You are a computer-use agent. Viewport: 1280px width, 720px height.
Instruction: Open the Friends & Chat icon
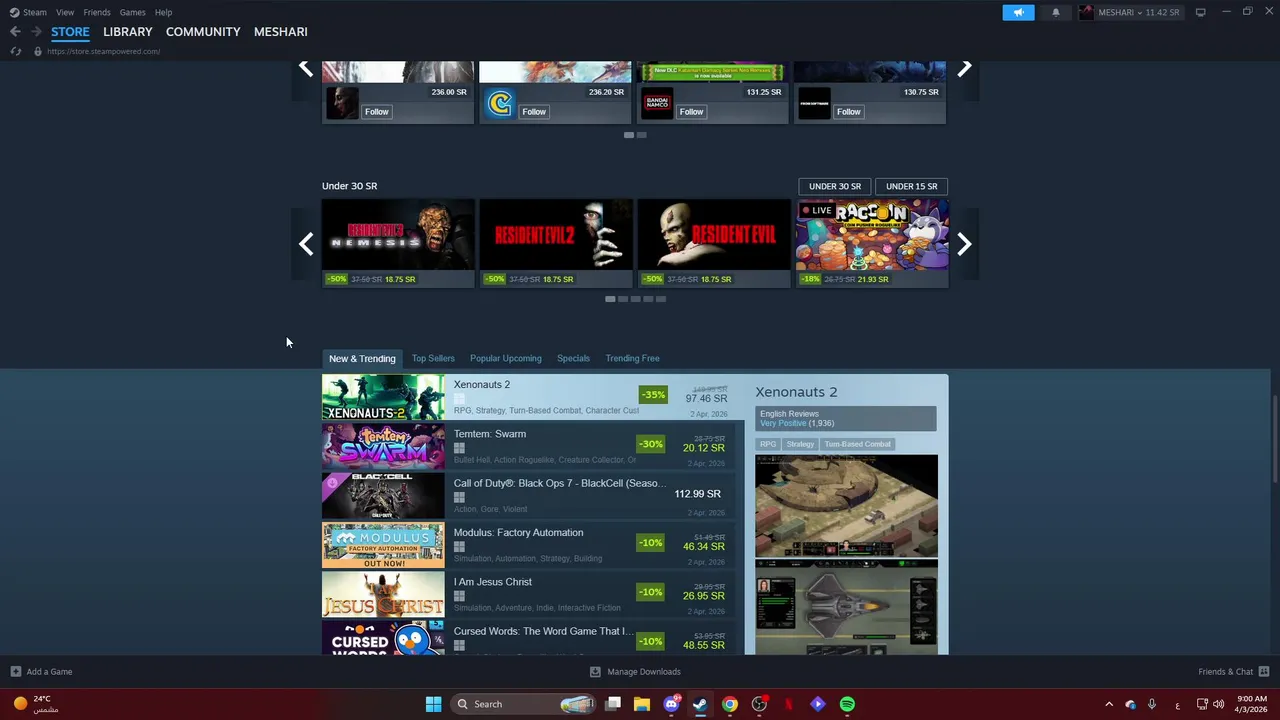tap(1264, 672)
